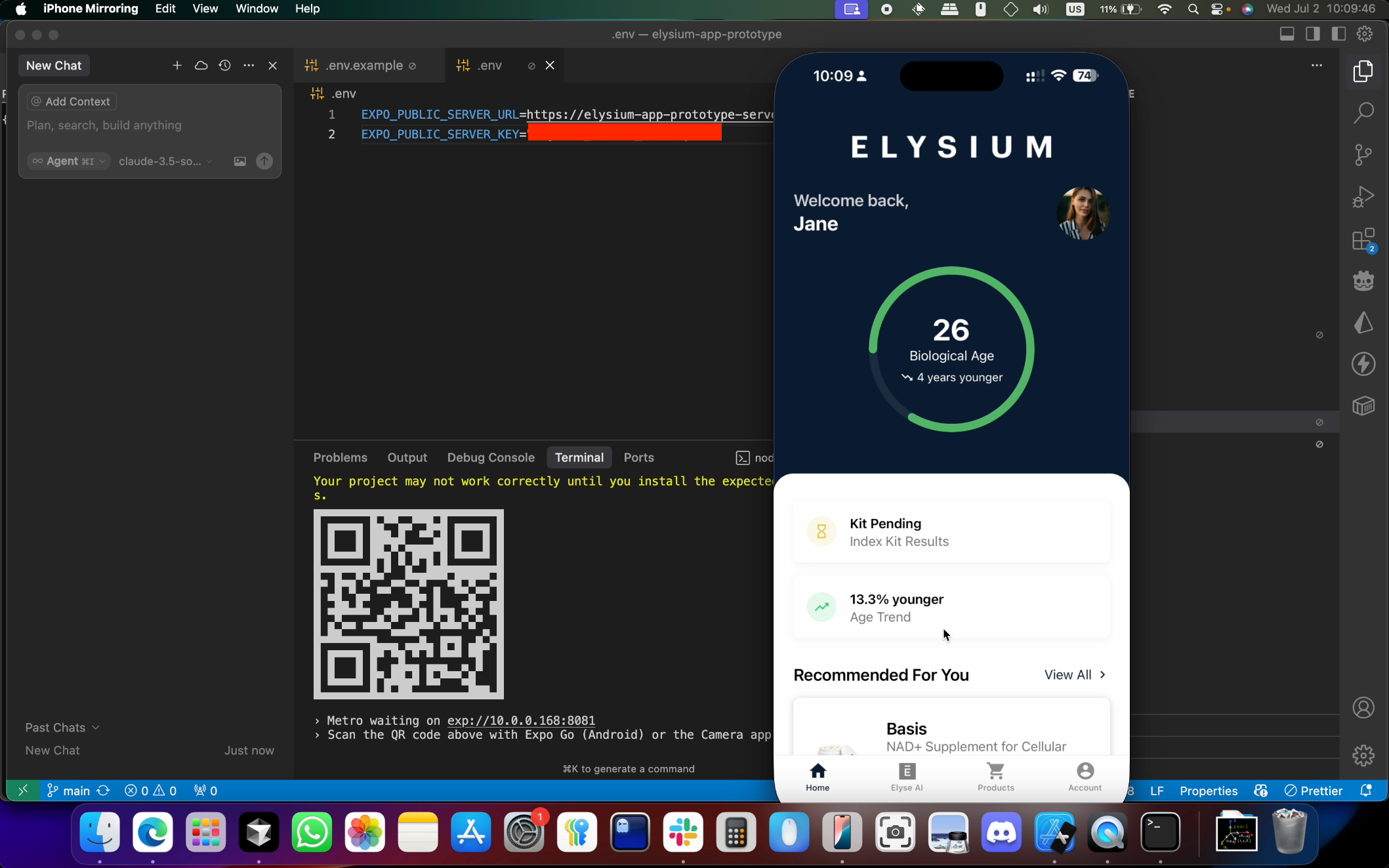Open the exp://10.0.0.168:8081 link in terminal
The image size is (1389, 868).
521,720
